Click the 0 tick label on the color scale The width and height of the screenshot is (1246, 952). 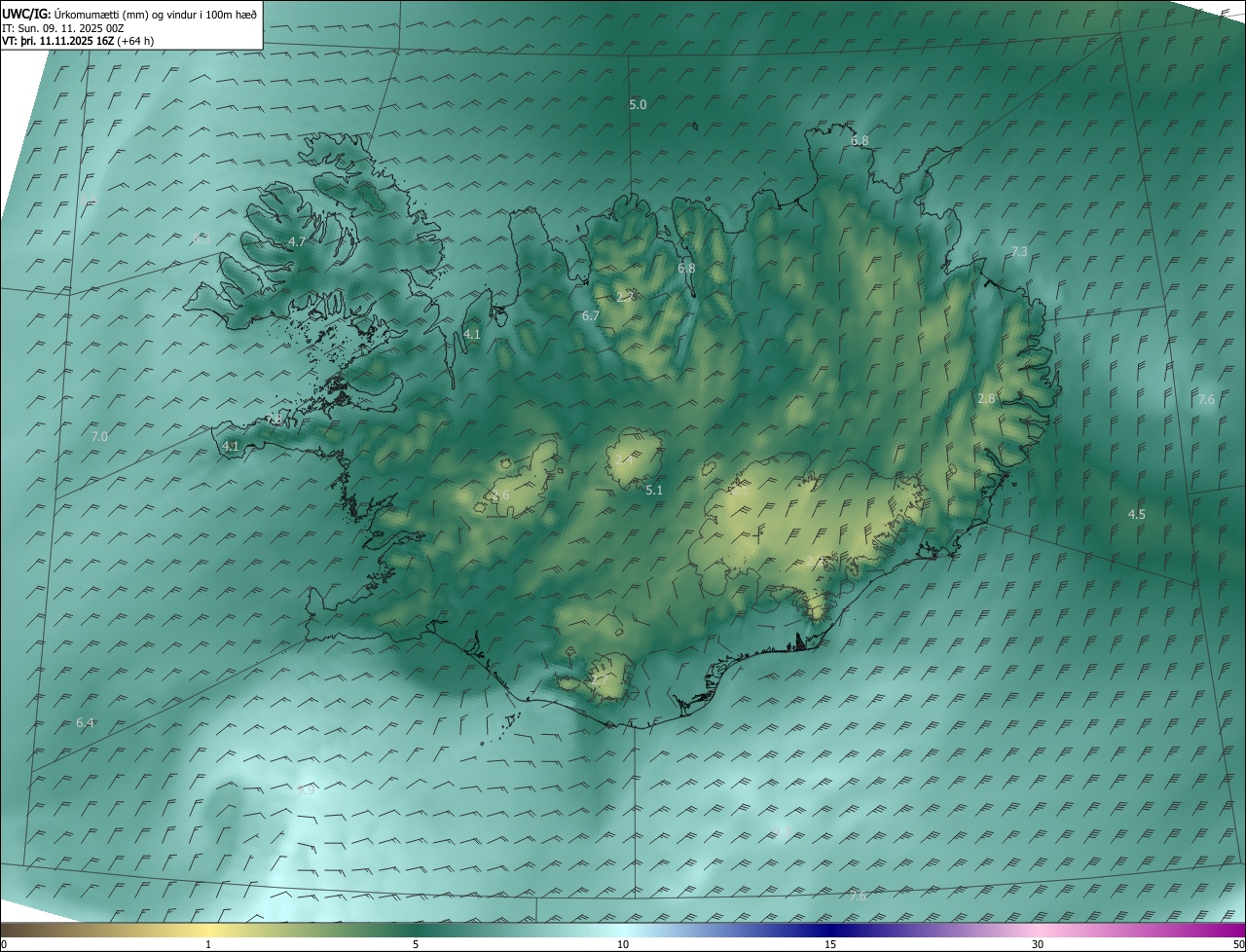point(4,945)
